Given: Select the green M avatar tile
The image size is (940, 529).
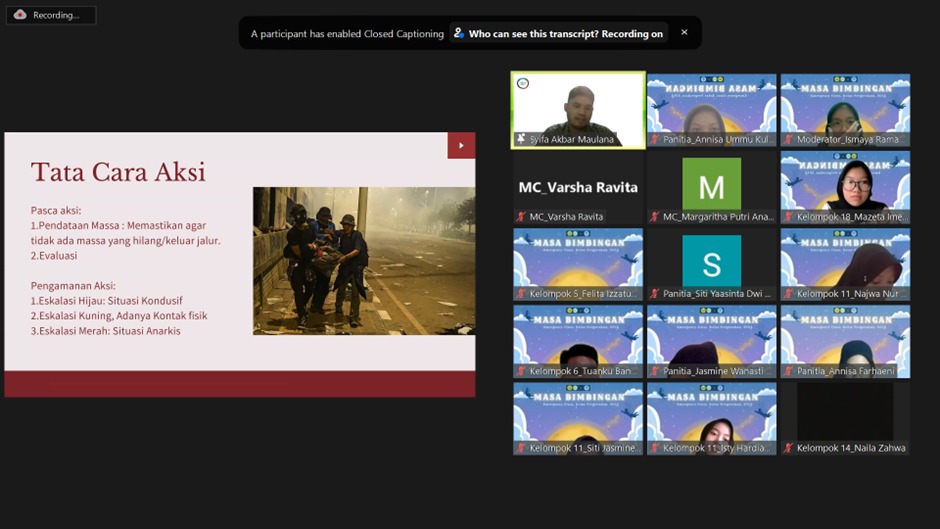Looking at the screenshot, I should click(711, 186).
